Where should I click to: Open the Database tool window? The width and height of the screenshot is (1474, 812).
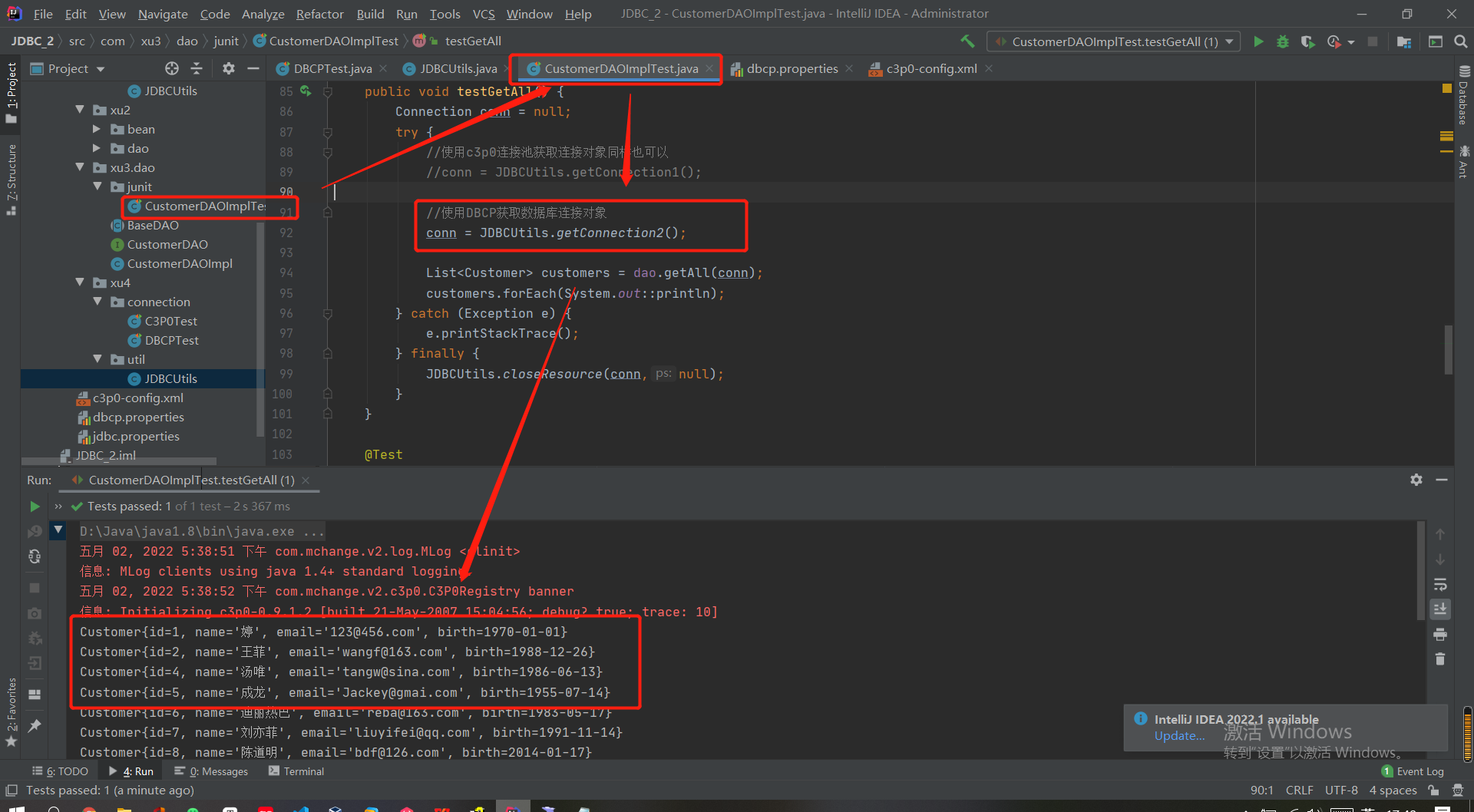[x=1463, y=95]
